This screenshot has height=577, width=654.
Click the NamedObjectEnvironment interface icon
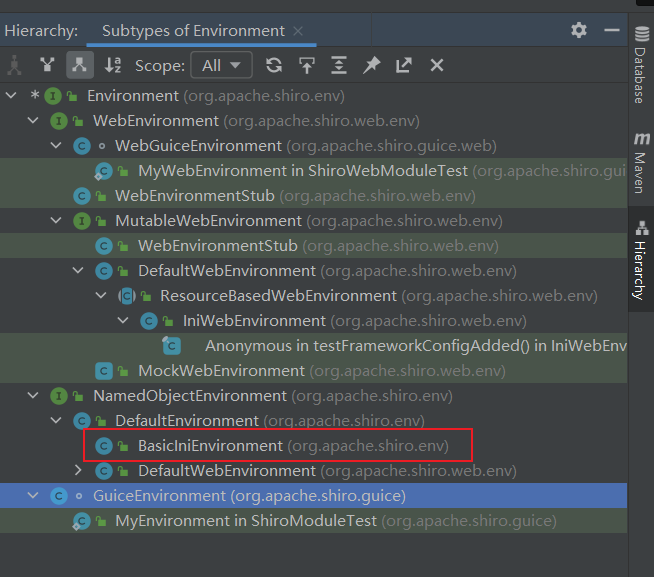tap(59, 396)
